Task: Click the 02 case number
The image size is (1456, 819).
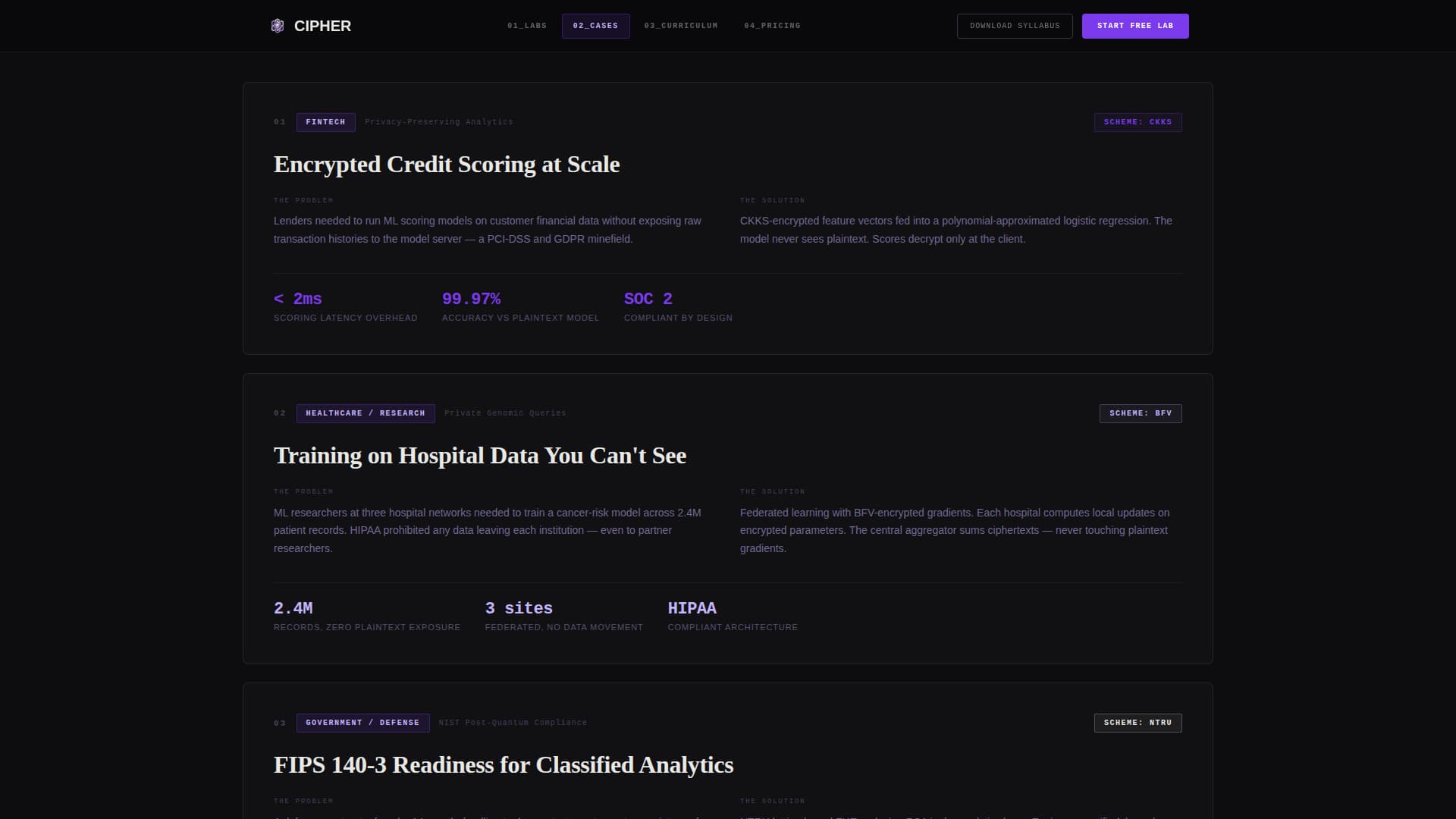Action: [x=280, y=413]
